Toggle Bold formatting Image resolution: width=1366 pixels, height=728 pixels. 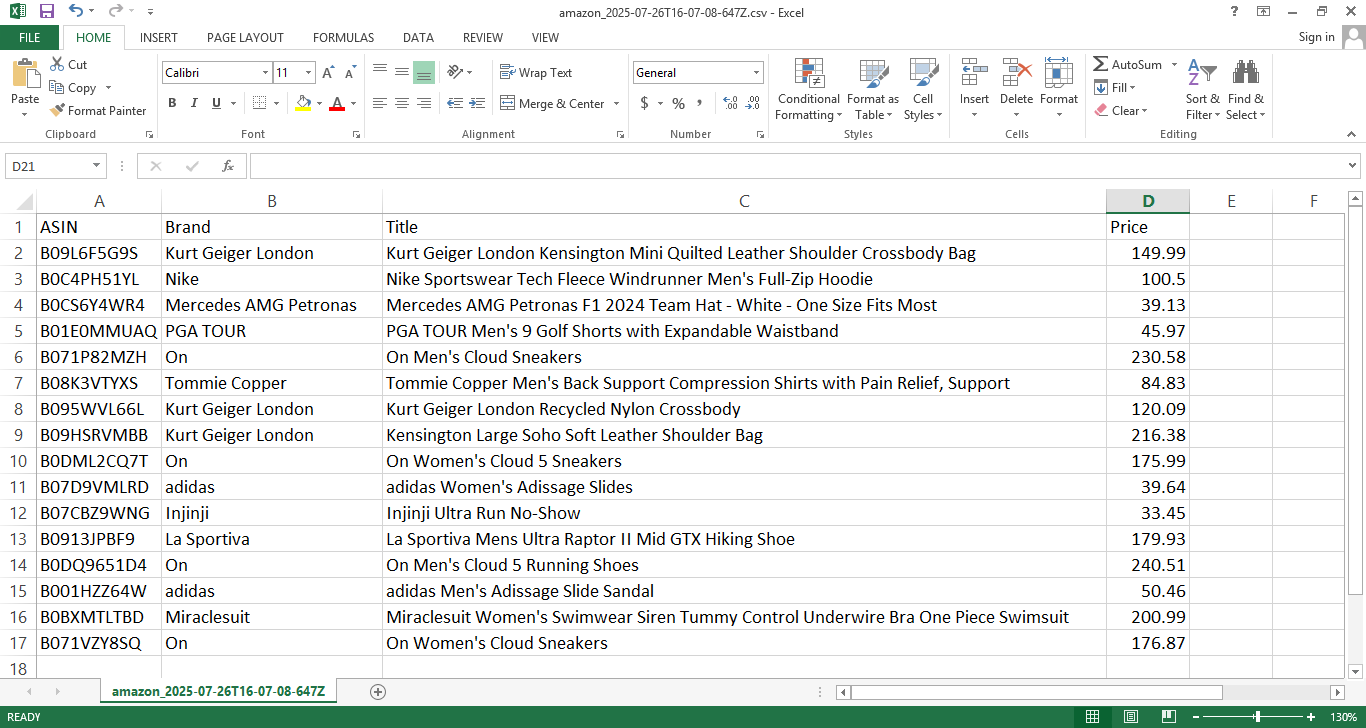(172, 103)
